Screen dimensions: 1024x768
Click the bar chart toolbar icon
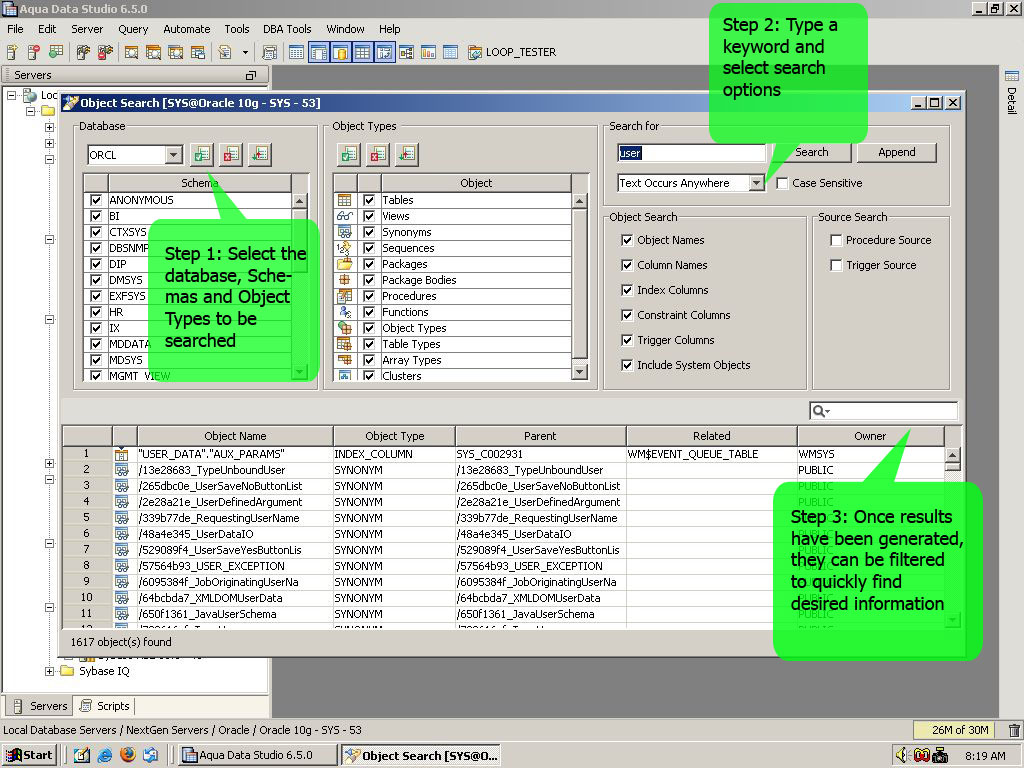[428, 52]
